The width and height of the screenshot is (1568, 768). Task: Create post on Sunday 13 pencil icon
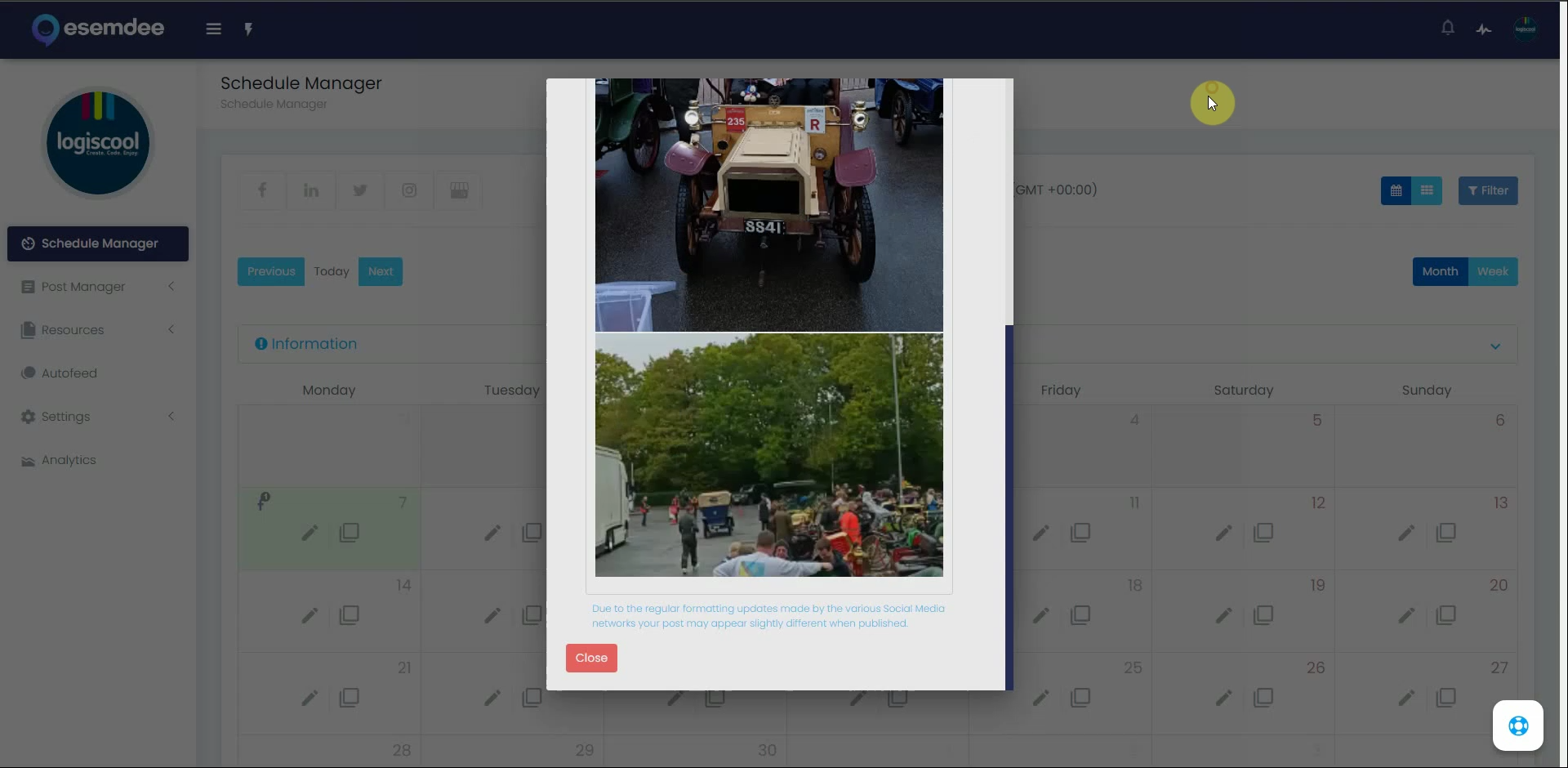1406,533
